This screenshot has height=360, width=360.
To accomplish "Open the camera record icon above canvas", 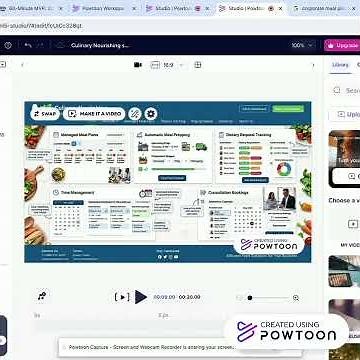I will pyautogui.click(x=138, y=65).
